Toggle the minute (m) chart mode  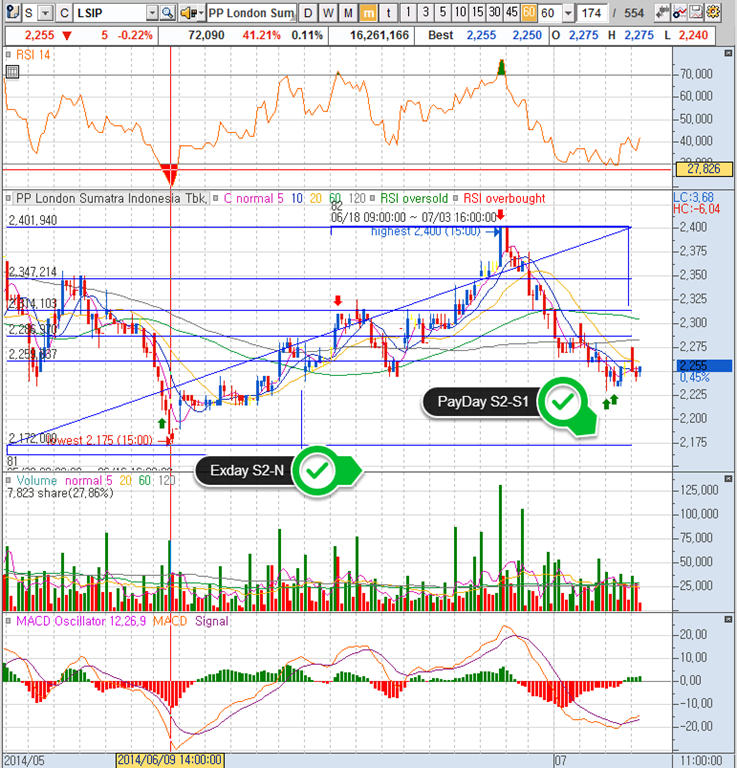(x=368, y=13)
